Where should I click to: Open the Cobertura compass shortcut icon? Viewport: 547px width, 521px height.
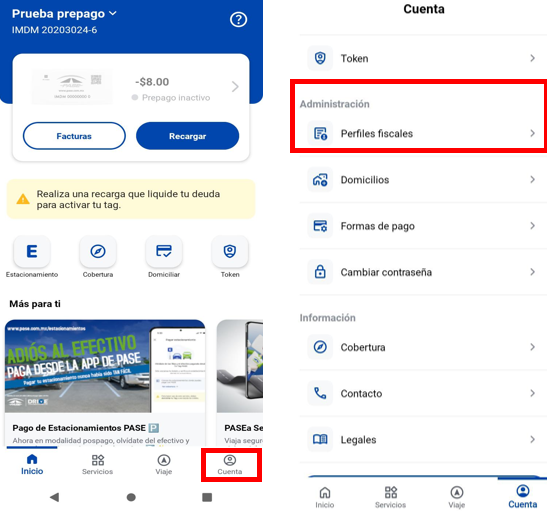98,251
